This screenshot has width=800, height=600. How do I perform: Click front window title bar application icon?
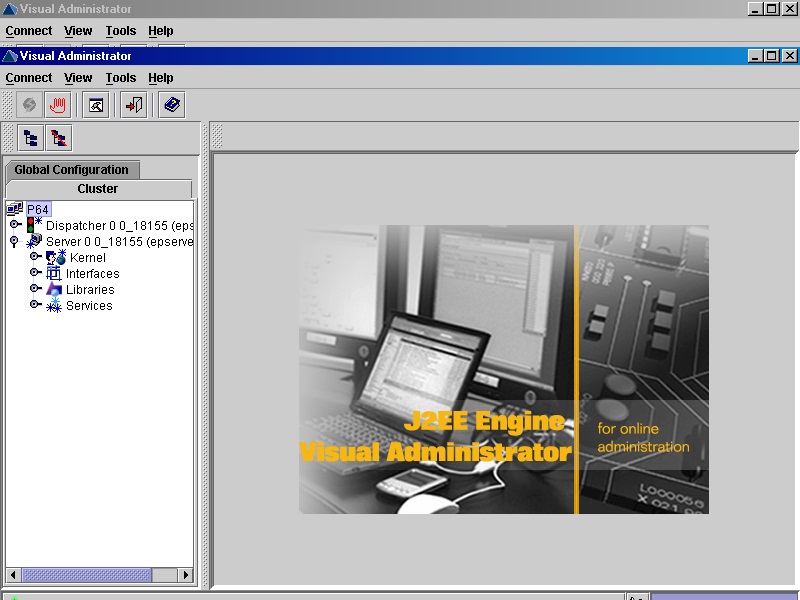click(x=10, y=56)
